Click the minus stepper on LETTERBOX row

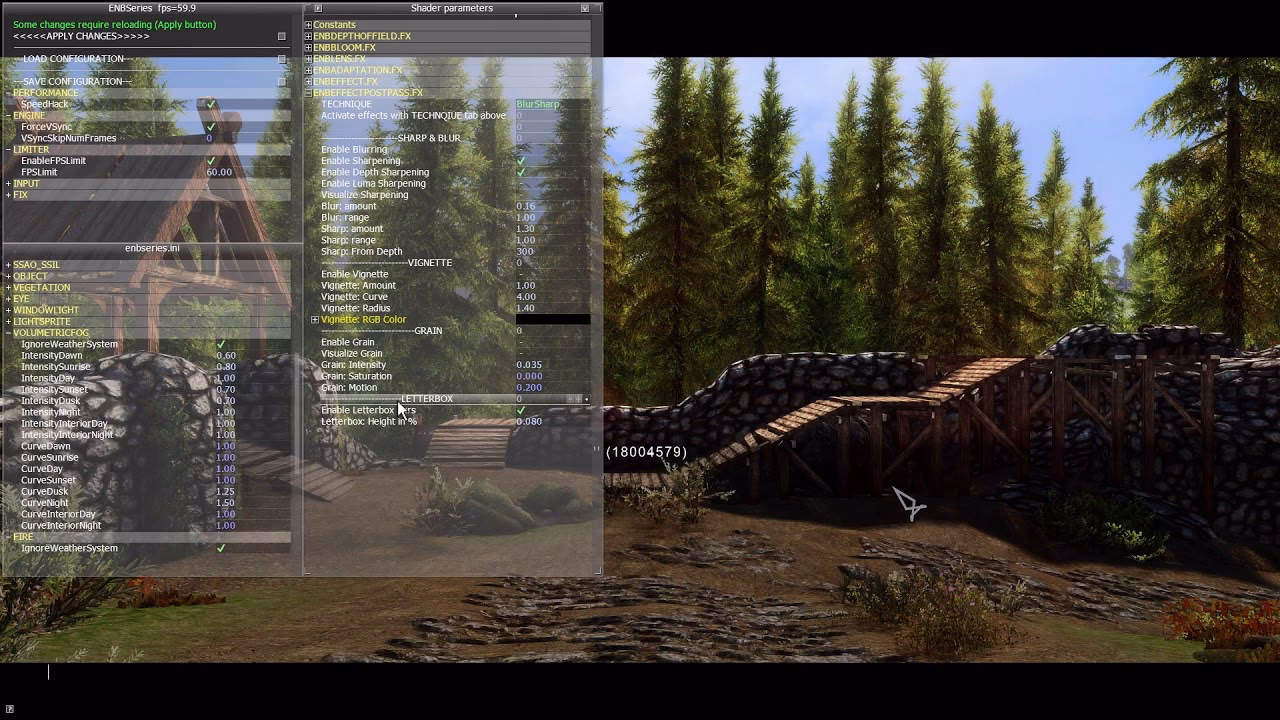click(x=570, y=399)
